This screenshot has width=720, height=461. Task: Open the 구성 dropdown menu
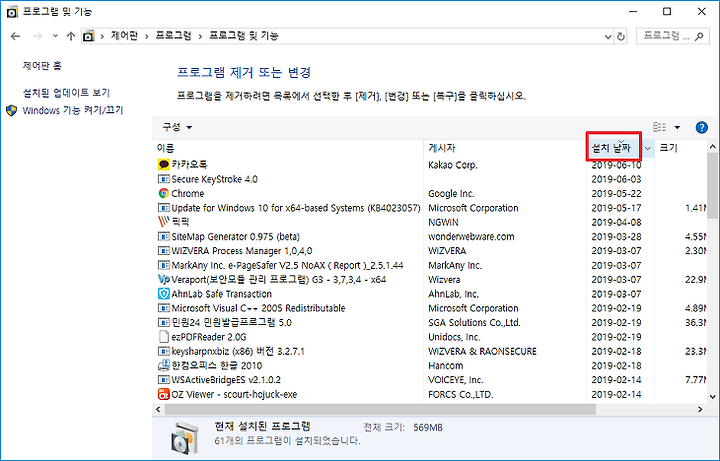177,127
